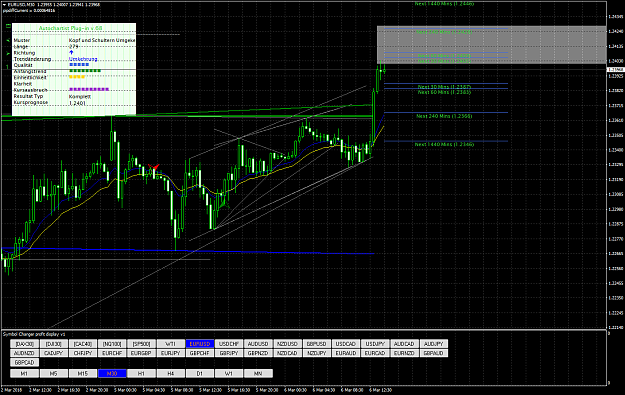
Task: Switch symbol to [DJI30]
Action: (x=54, y=344)
